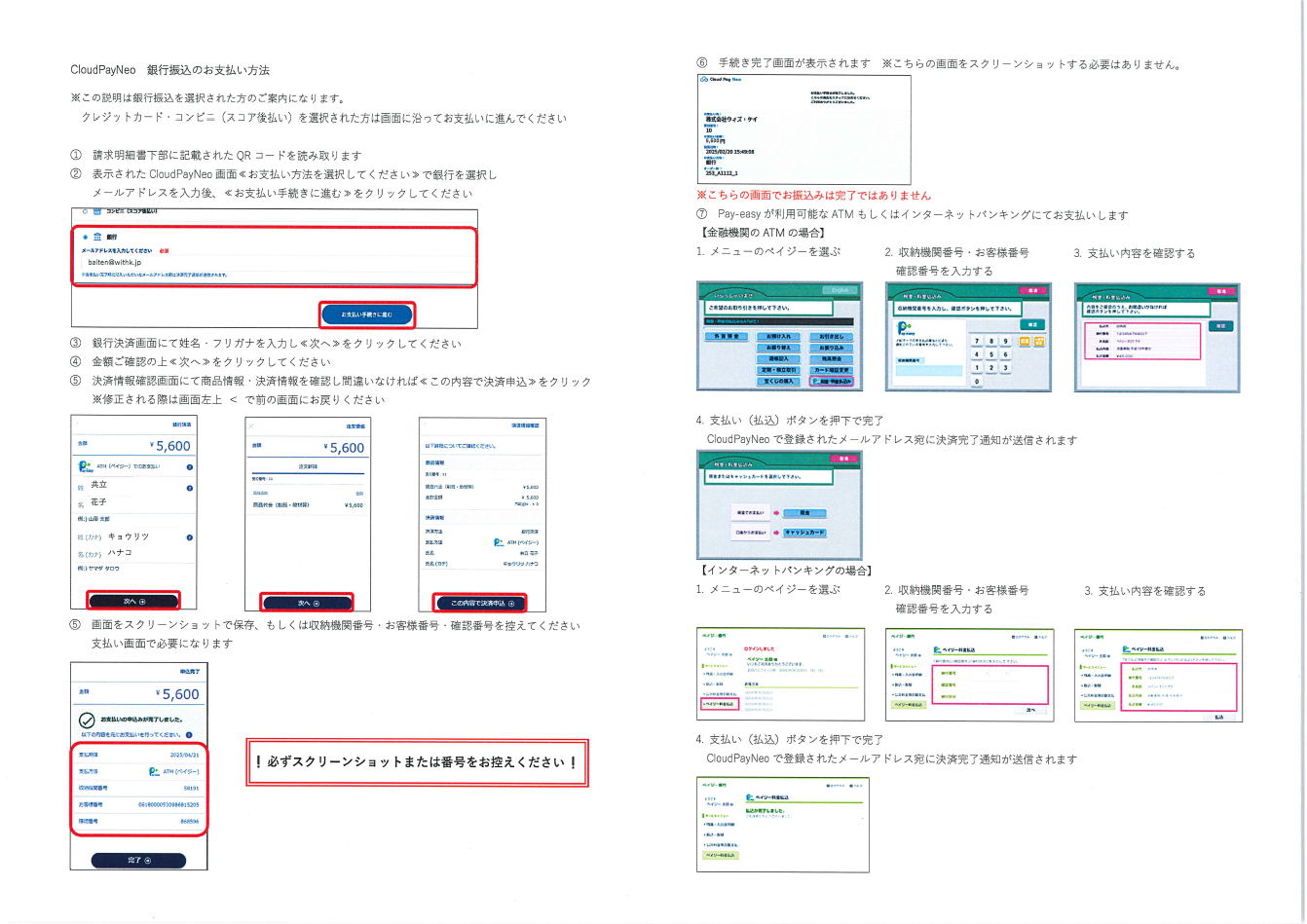Click the お引き出し button on ATM menu
1307x924 pixels.
832,336
